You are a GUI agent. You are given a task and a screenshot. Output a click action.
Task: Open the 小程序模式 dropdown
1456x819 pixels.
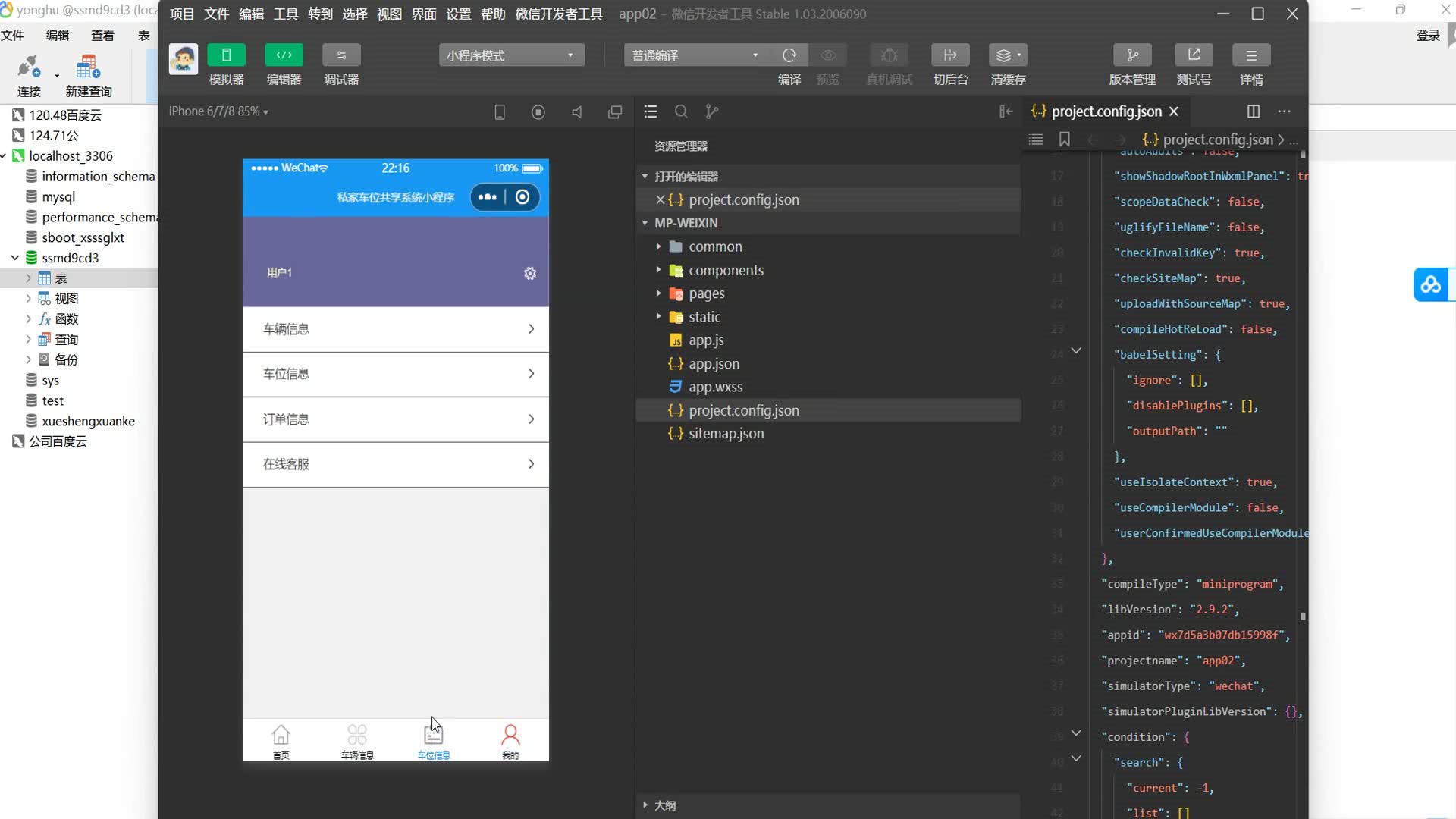coord(511,55)
